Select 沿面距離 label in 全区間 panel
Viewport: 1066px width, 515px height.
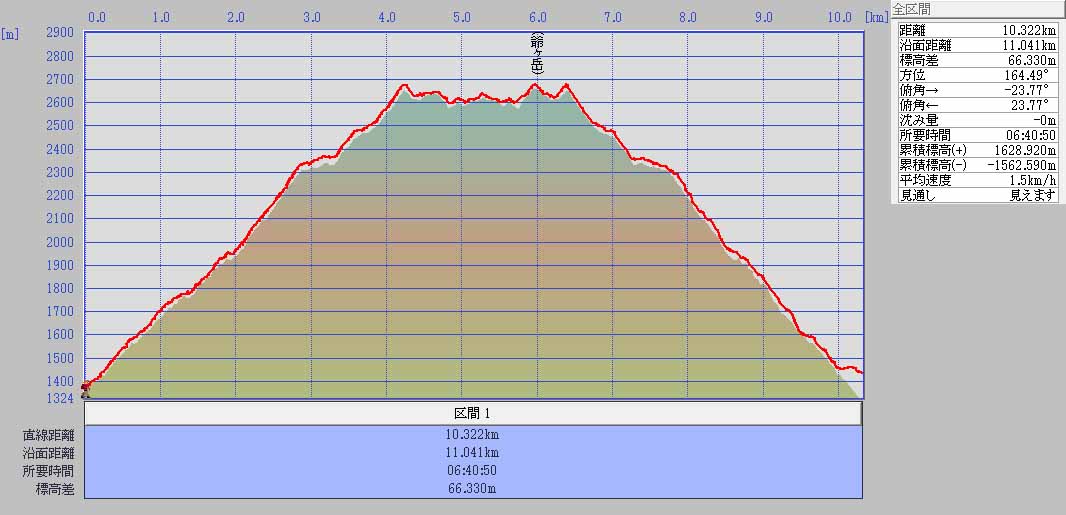[x=925, y=46]
